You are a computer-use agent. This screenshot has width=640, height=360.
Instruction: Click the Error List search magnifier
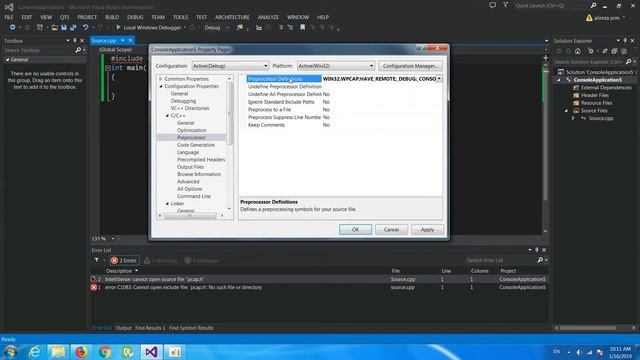540,260
